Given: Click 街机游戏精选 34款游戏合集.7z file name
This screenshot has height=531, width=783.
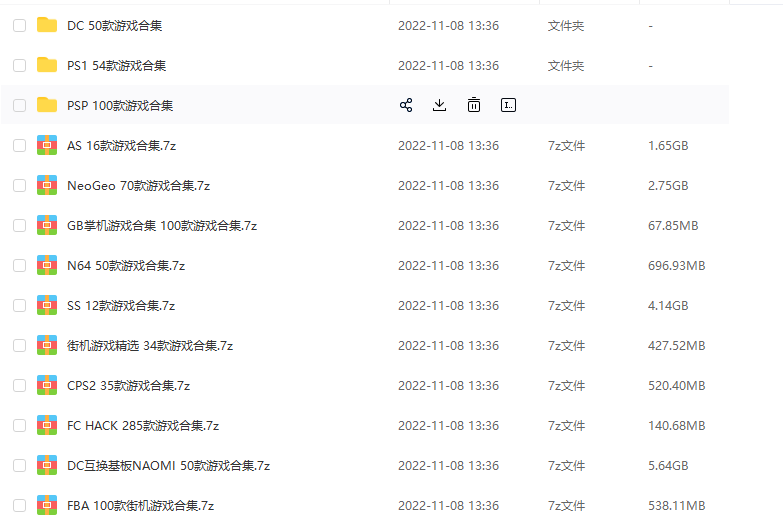Looking at the screenshot, I should tap(150, 345).
